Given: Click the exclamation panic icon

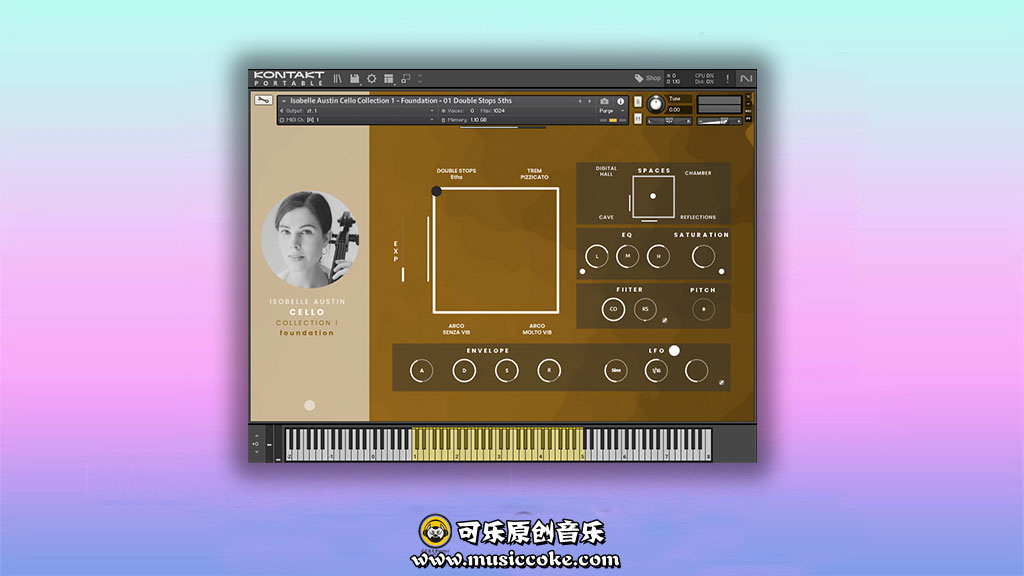Looking at the screenshot, I should (728, 79).
